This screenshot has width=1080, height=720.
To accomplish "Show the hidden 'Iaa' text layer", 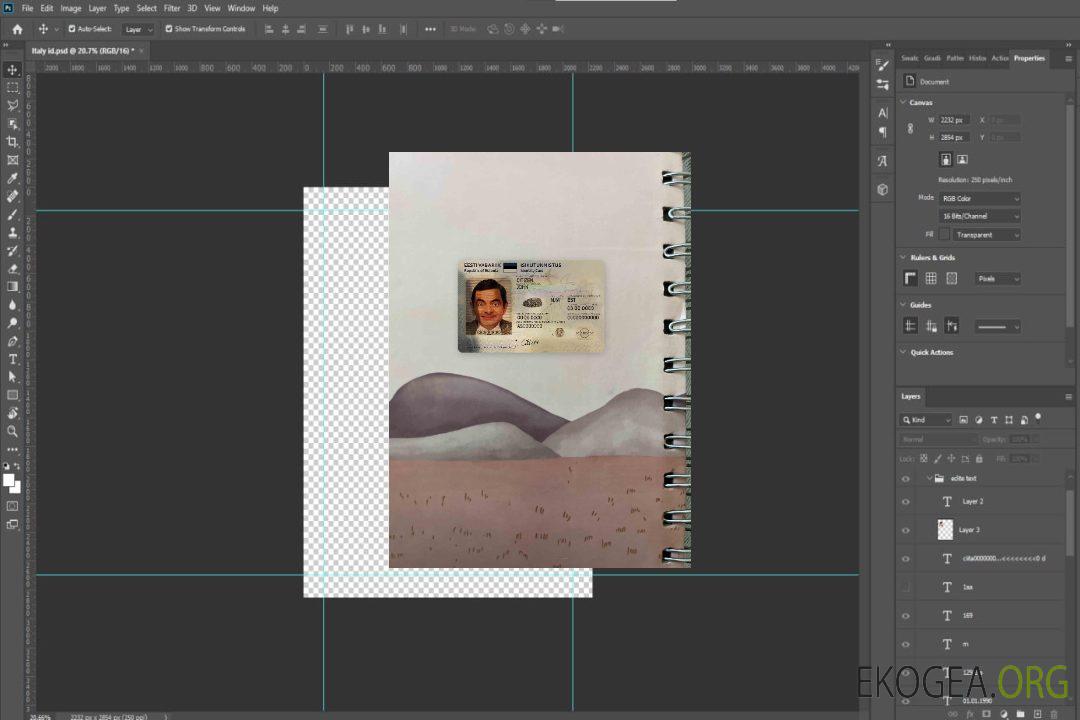I will [906, 587].
